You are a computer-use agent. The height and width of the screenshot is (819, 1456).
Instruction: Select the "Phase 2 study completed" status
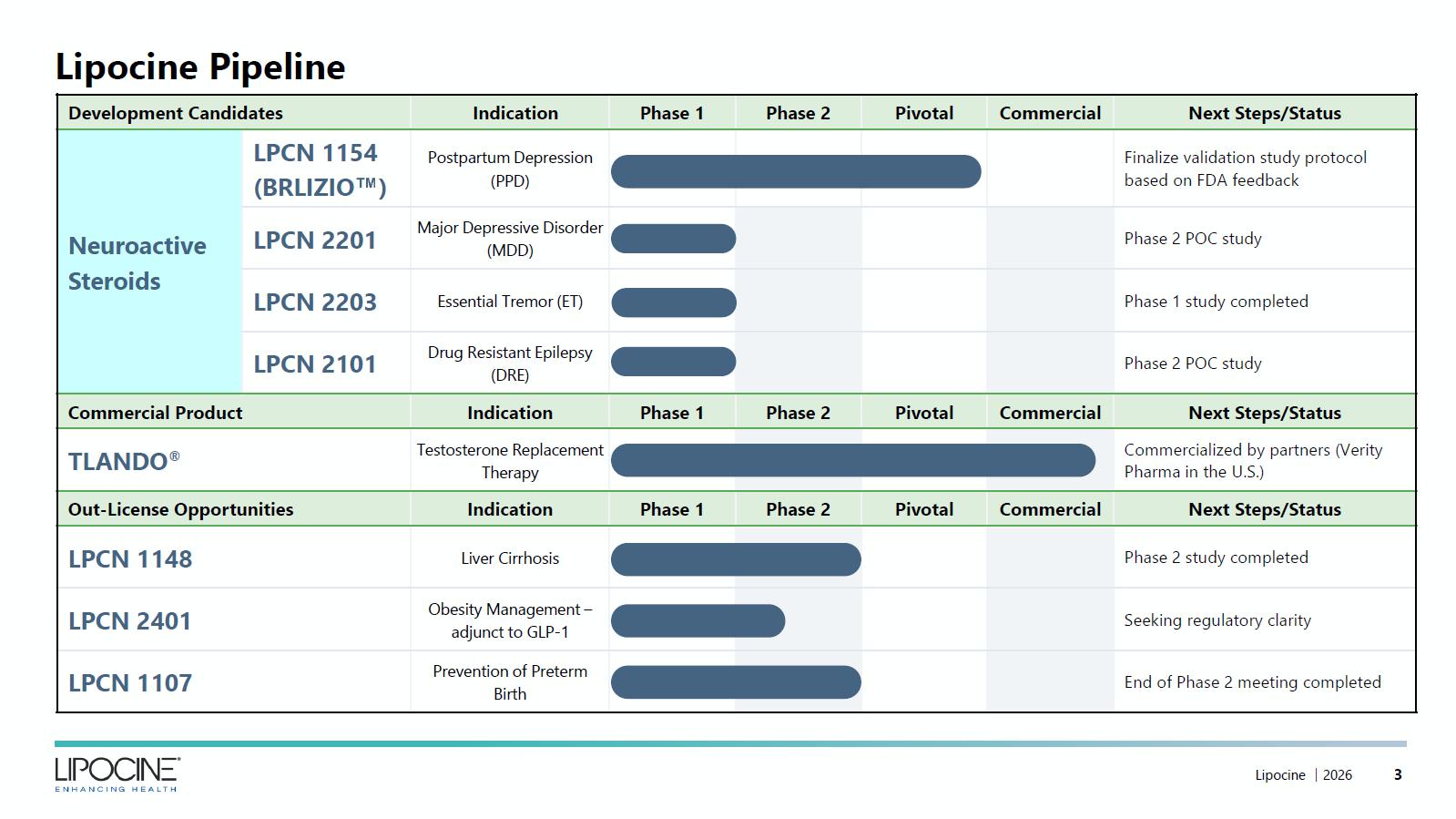[x=1216, y=557]
